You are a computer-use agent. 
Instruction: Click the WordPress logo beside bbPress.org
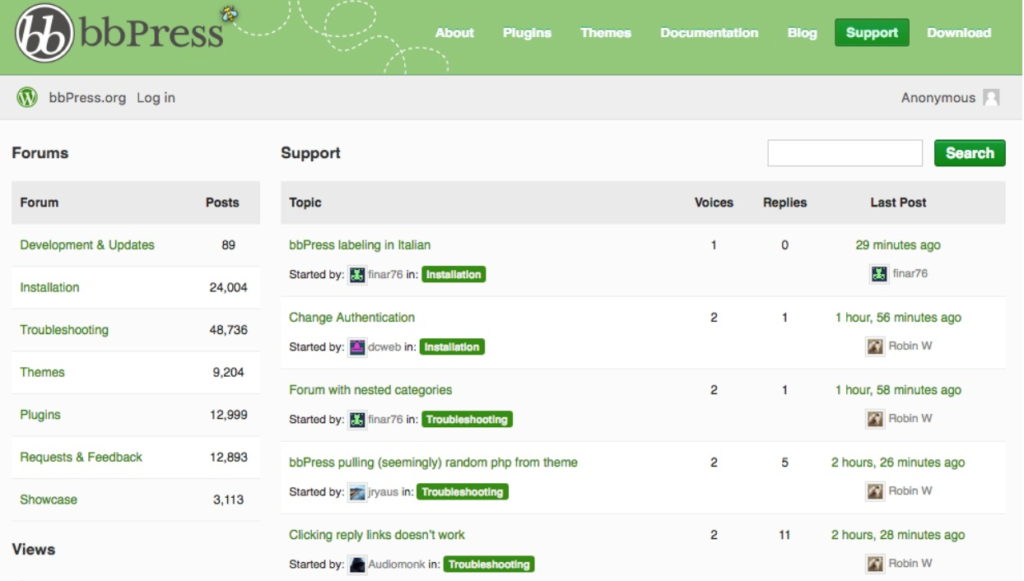coord(27,98)
